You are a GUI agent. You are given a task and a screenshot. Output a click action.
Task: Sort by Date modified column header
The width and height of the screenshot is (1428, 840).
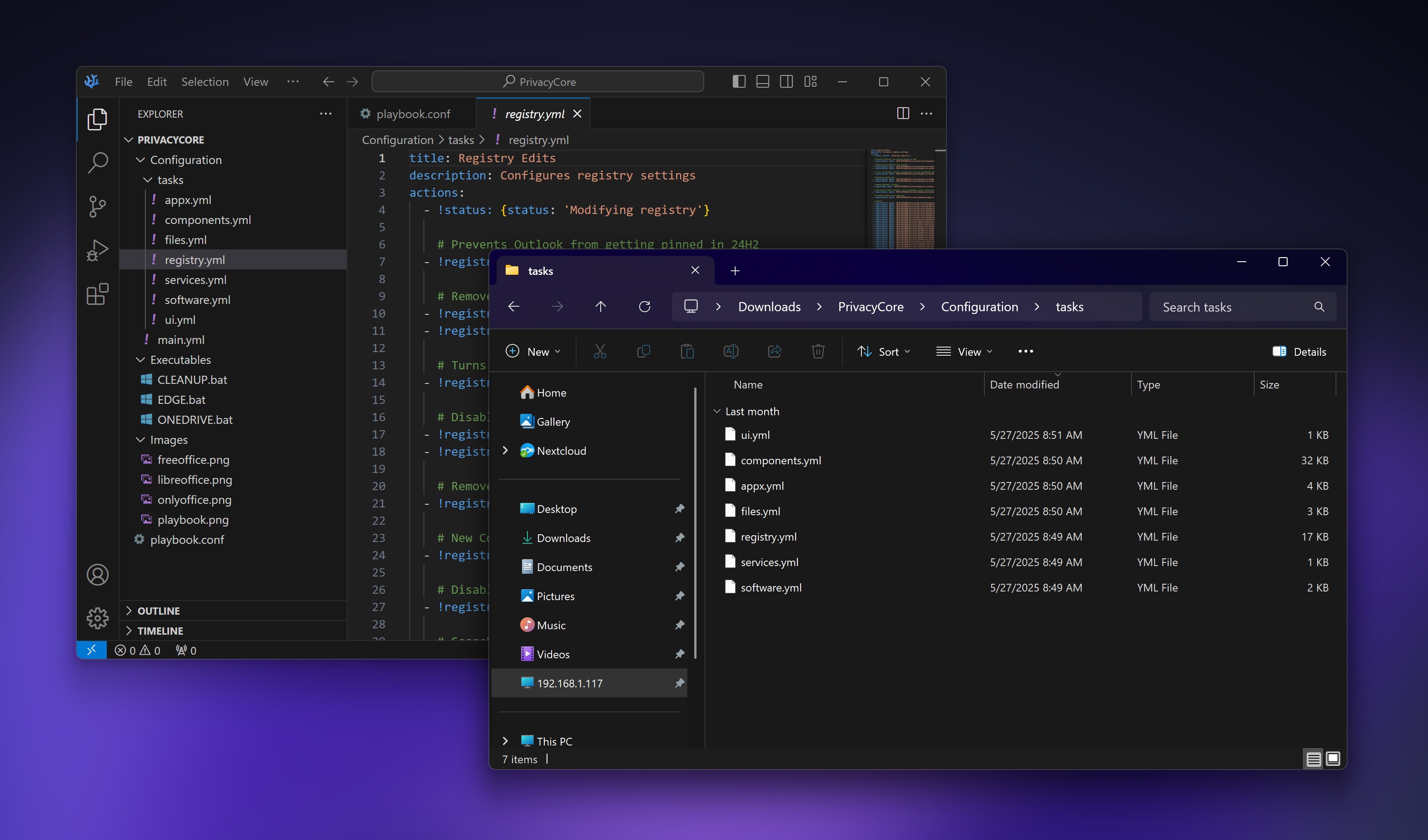click(x=1057, y=384)
